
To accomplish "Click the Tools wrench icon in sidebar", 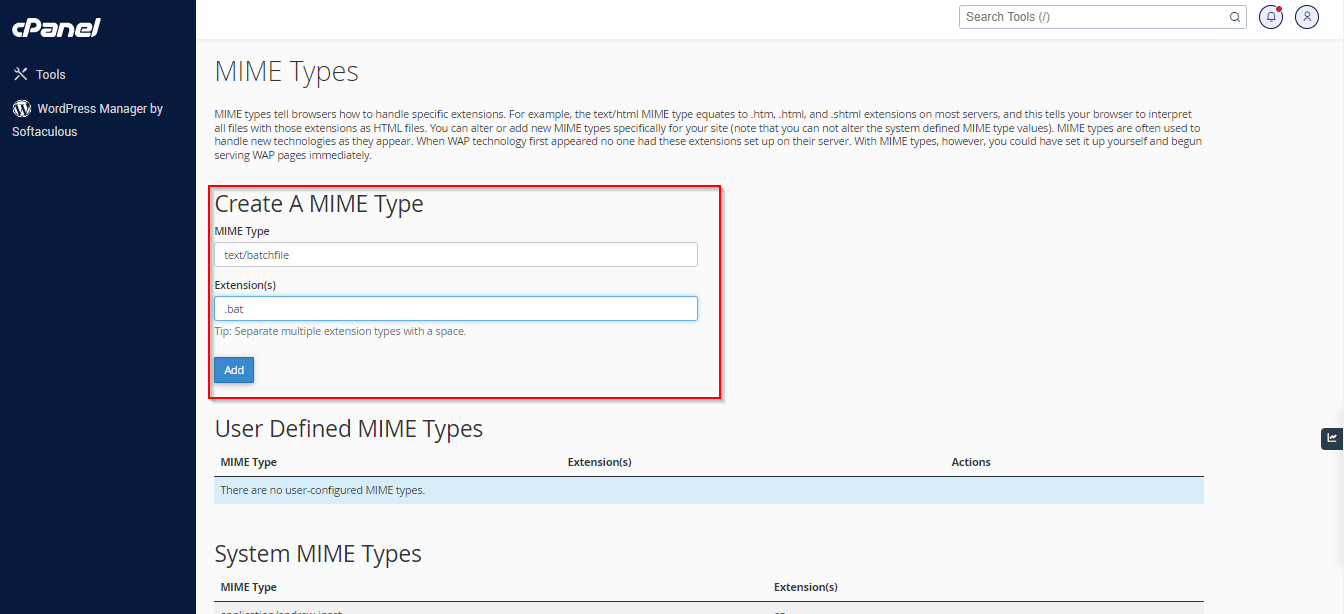I will (x=20, y=74).
